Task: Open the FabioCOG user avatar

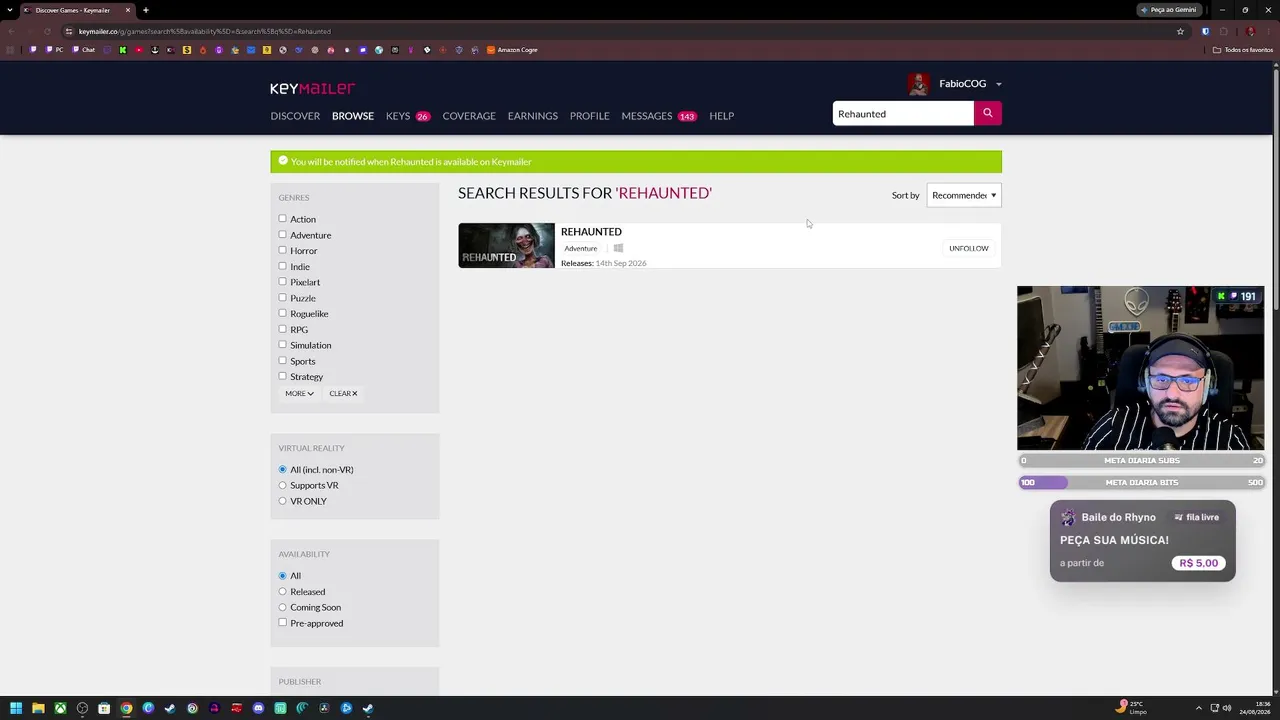Action: 918,84
